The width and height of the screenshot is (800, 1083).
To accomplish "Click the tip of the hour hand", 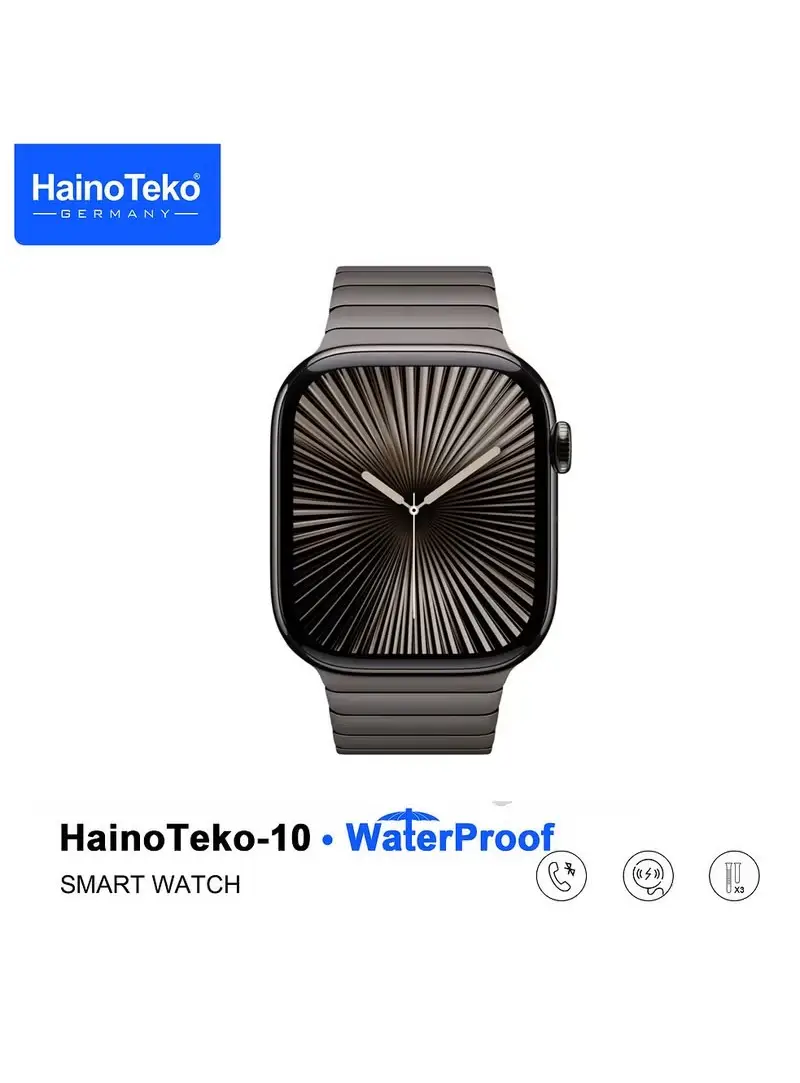I will [x=366, y=474].
